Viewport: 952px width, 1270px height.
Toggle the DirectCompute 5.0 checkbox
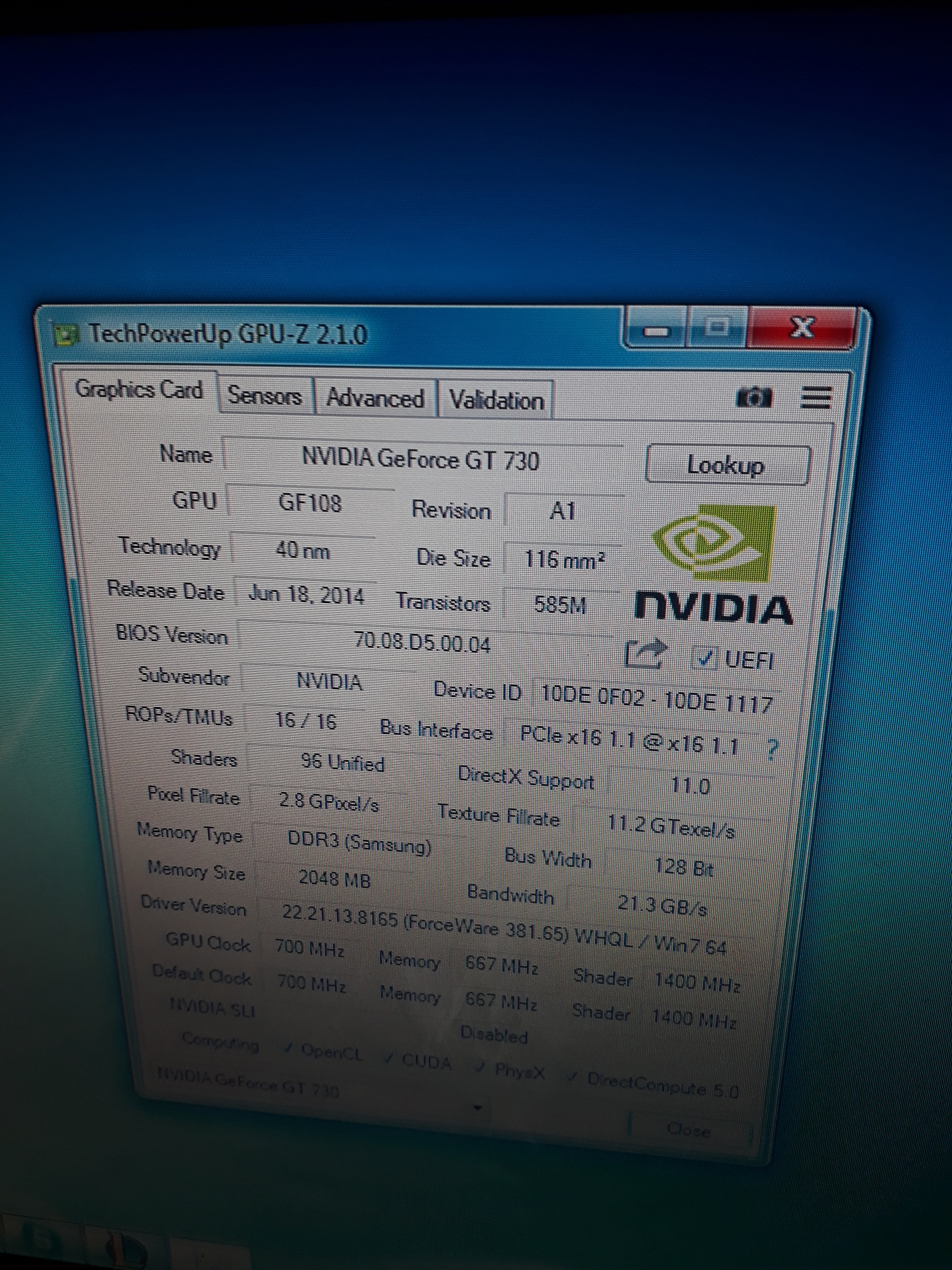[573, 1076]
